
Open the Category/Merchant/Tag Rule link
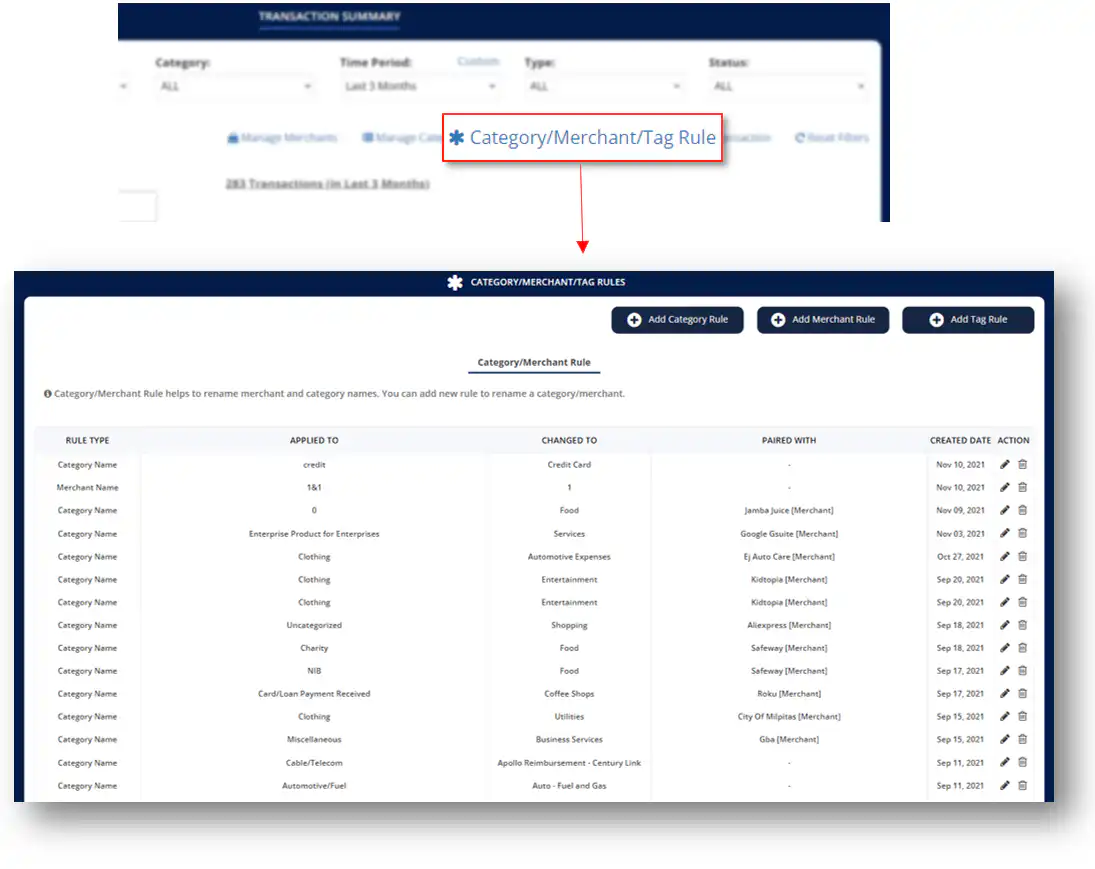[x=582, y=138]
